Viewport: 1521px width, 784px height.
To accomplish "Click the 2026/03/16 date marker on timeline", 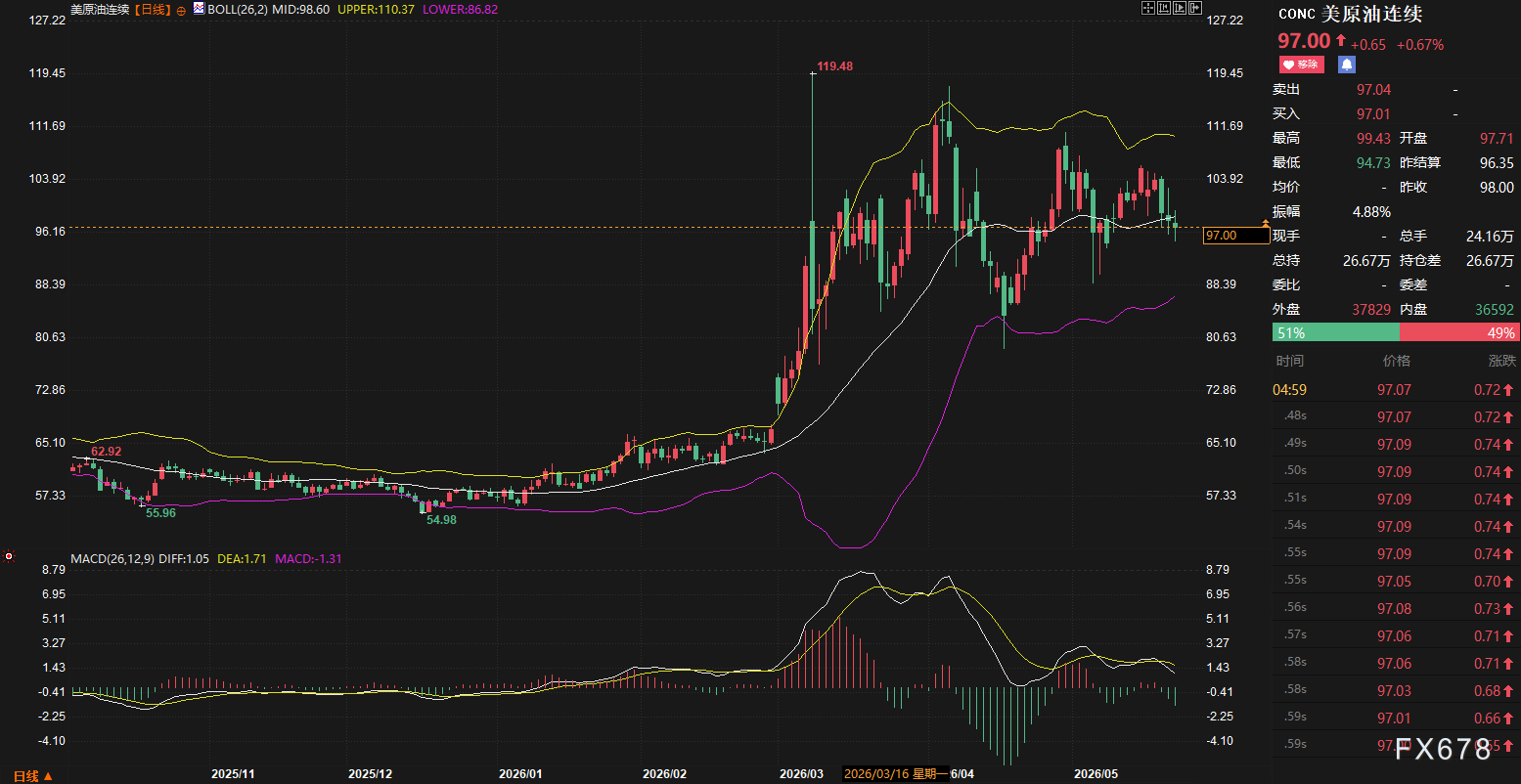I will click(x=895, y=773).
